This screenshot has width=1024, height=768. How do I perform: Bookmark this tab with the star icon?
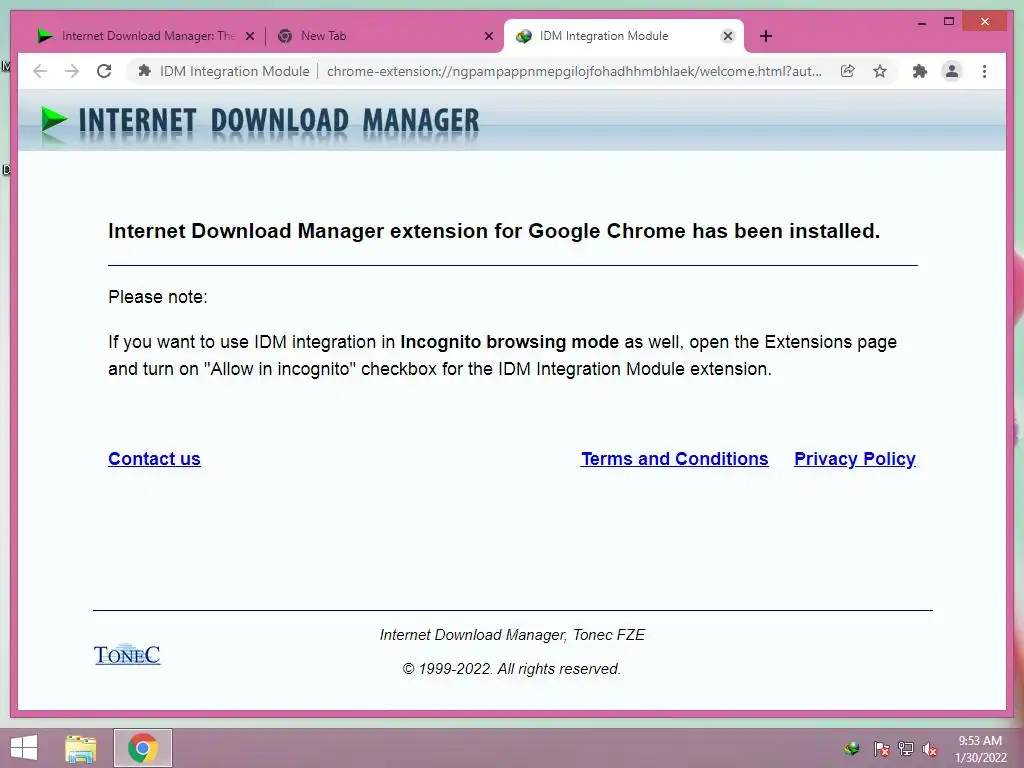point(880,71)
